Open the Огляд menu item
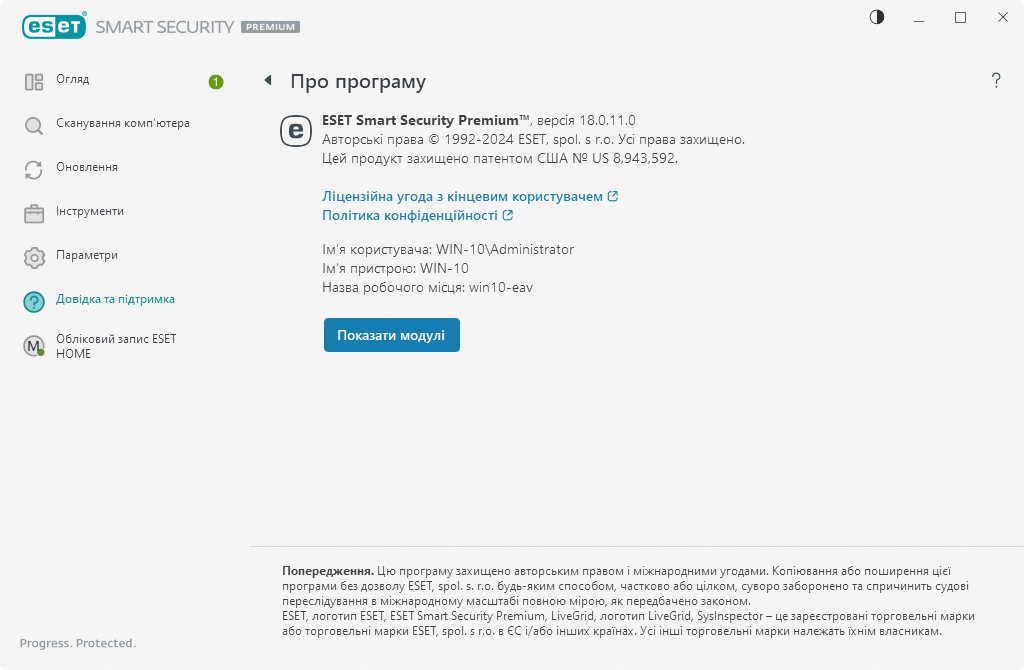The width and height of the screenshot is (1024, 670). click(73, 79)
